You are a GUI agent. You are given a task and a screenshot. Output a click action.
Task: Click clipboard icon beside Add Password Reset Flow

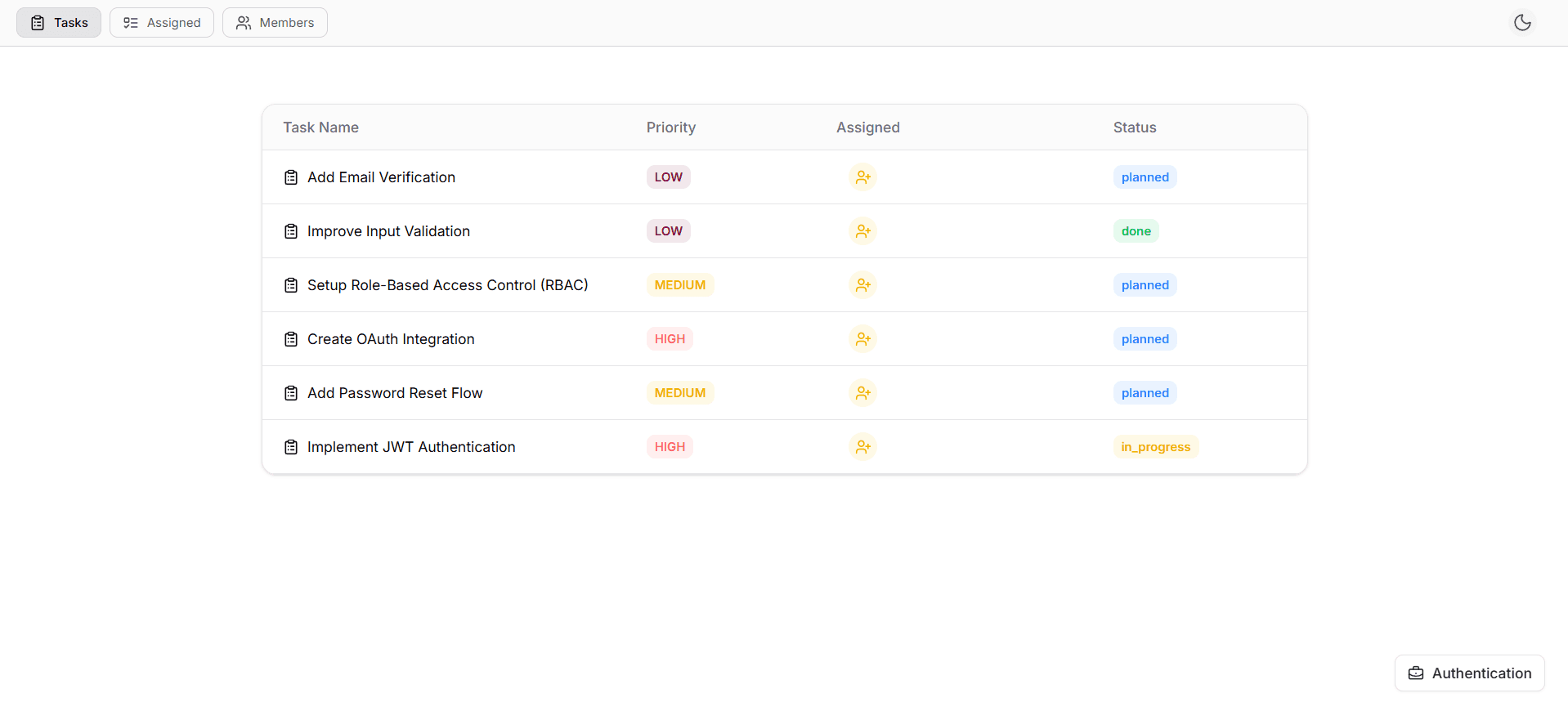point(291,393)
